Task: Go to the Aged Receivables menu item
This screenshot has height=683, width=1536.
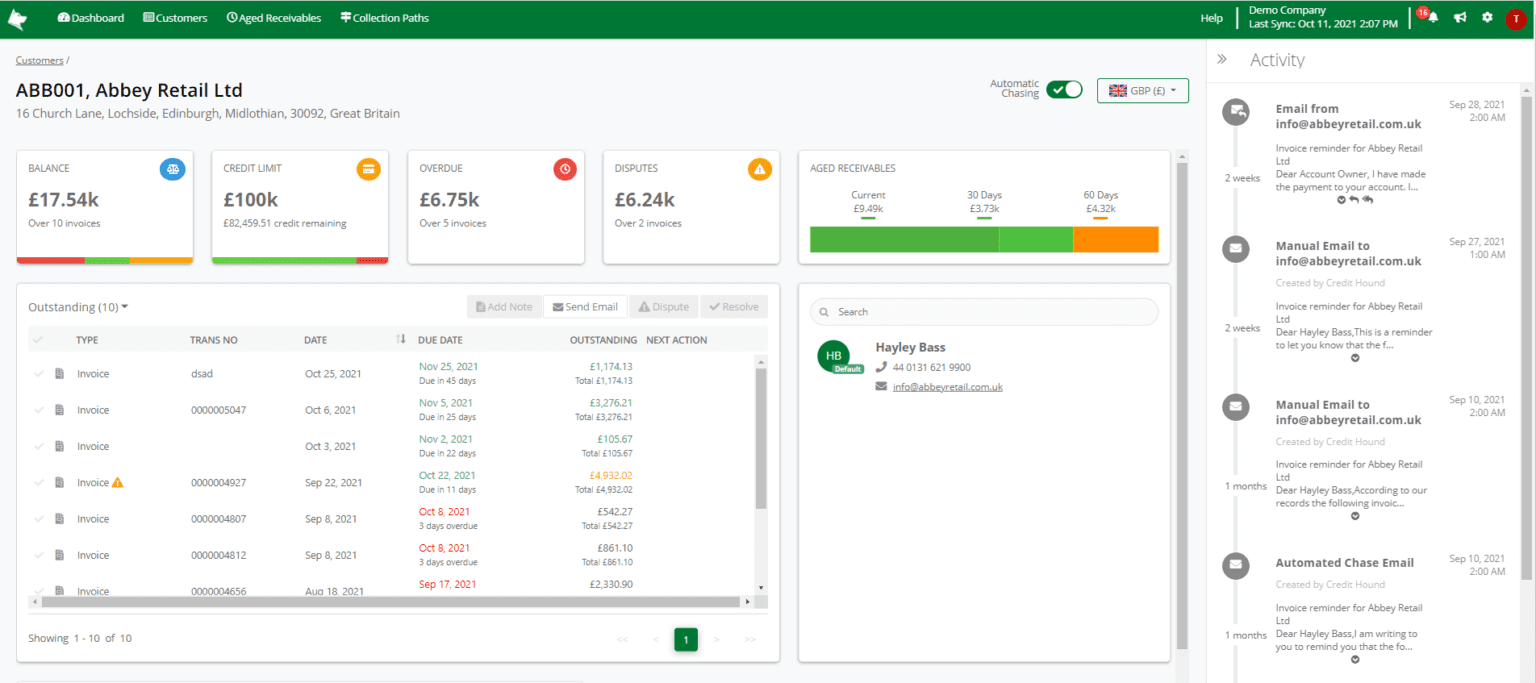Action: 273,17
